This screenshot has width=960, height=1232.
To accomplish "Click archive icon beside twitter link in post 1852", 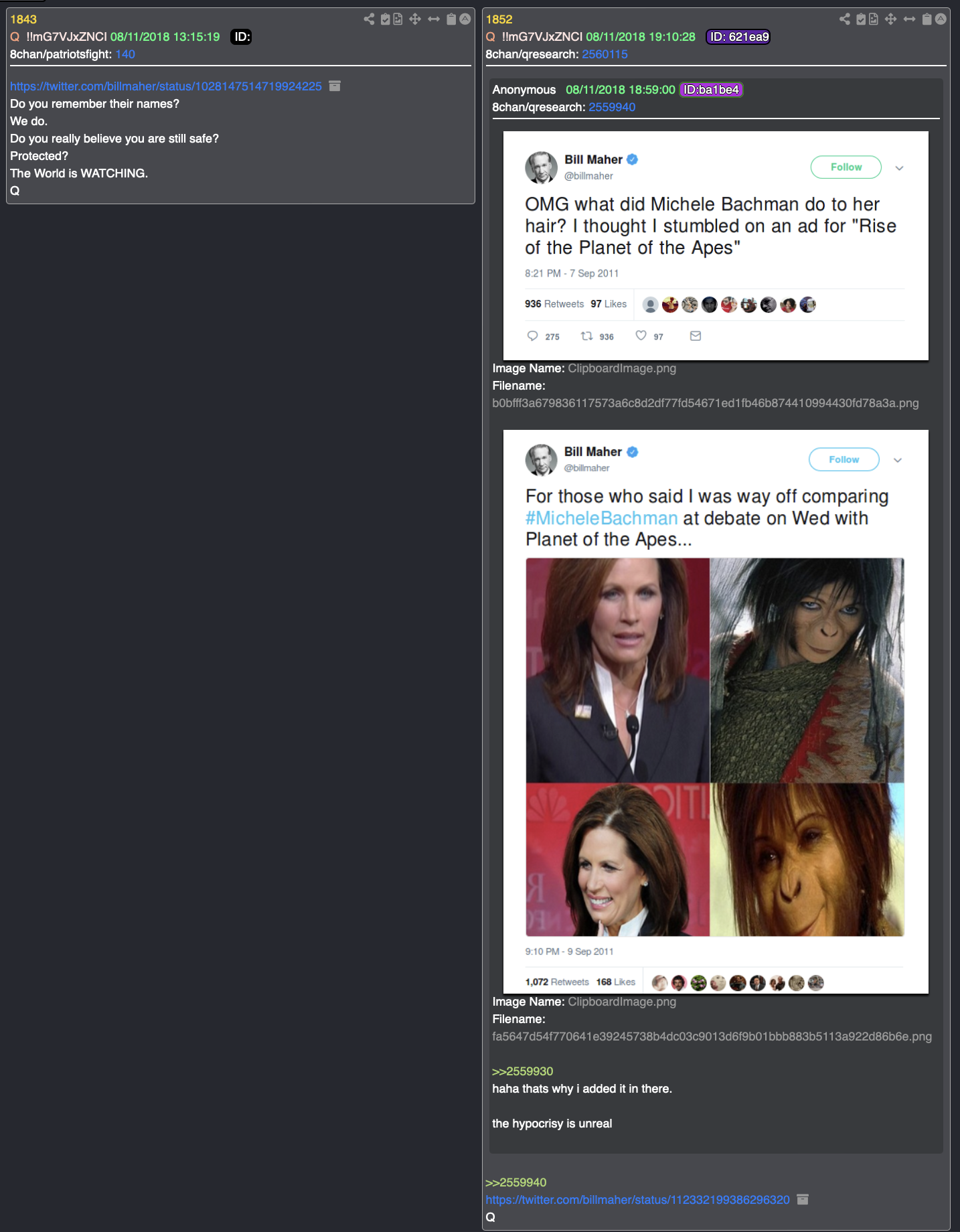I will click(x=803, y=1199).
